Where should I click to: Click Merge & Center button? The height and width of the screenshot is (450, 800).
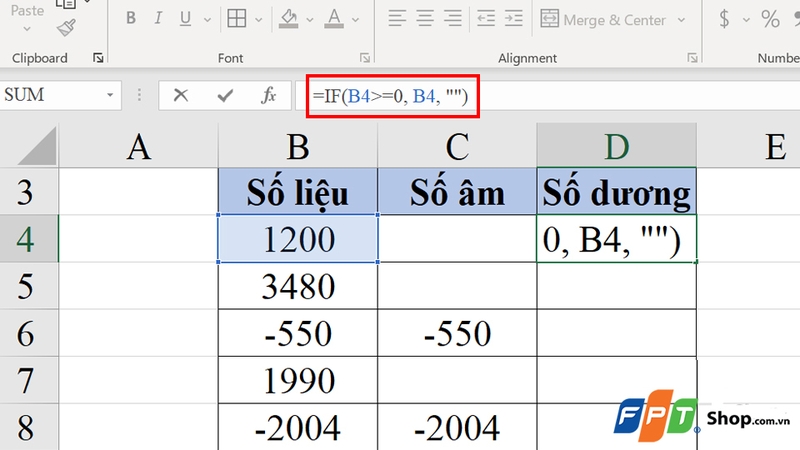603,20
